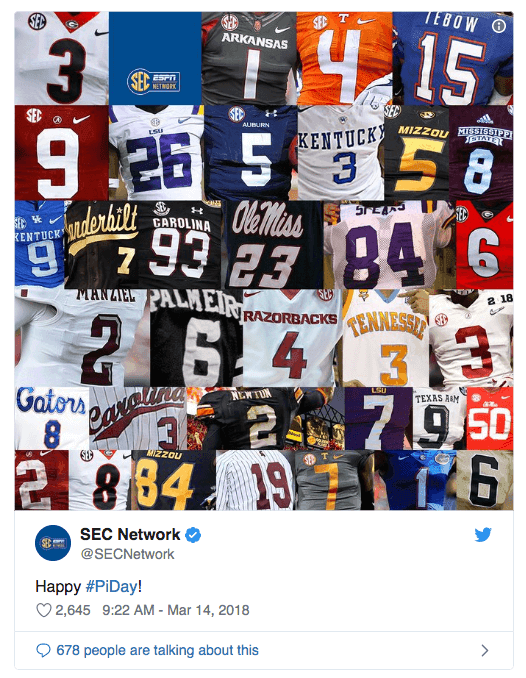Viewport: 526px width, 678px height.
Task: Click the Manziel number 2 jersey
Action: click(x=82, y=338)
